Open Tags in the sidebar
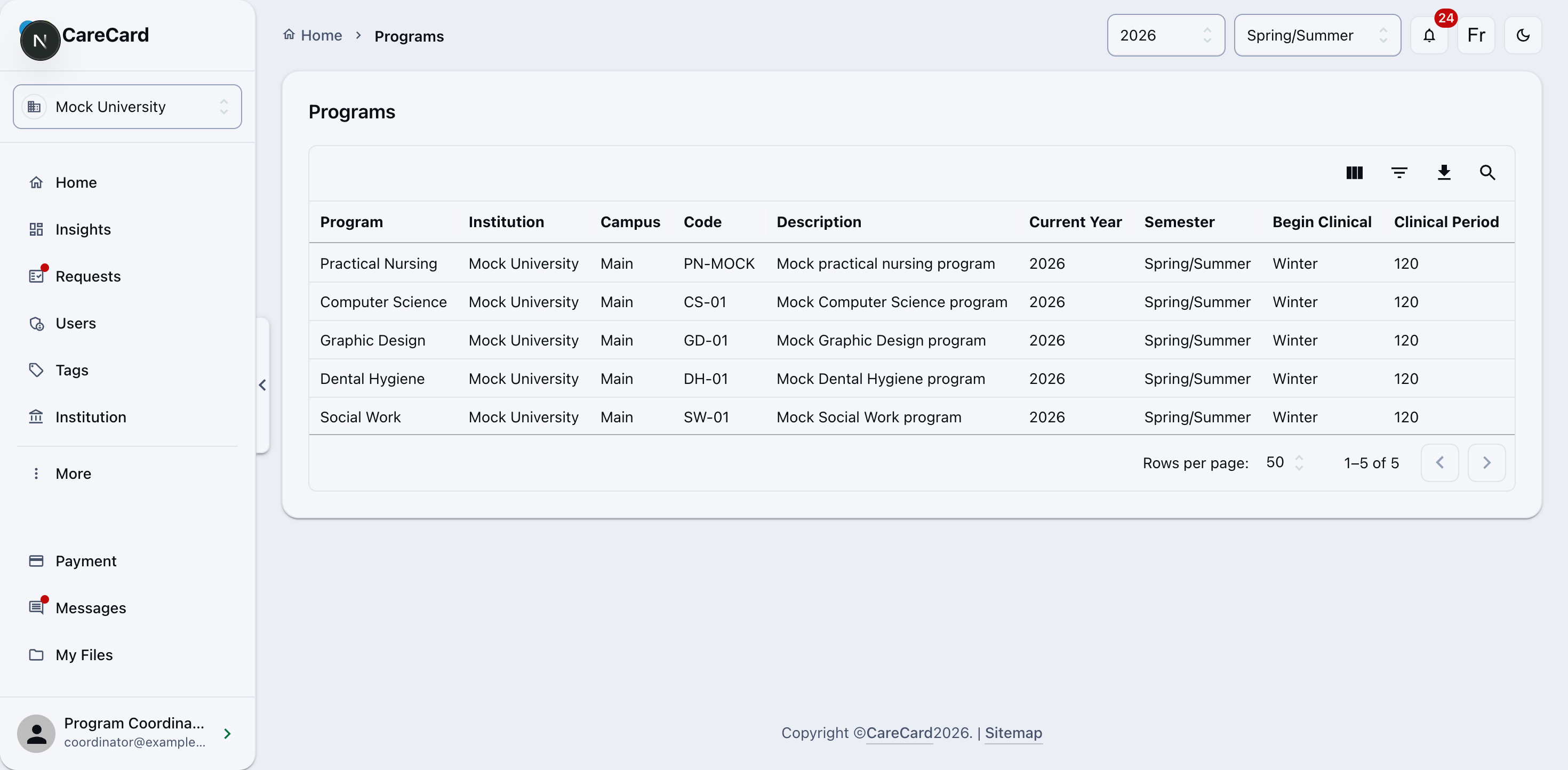Screen dimensions: 1568x770 click(127, 370)
